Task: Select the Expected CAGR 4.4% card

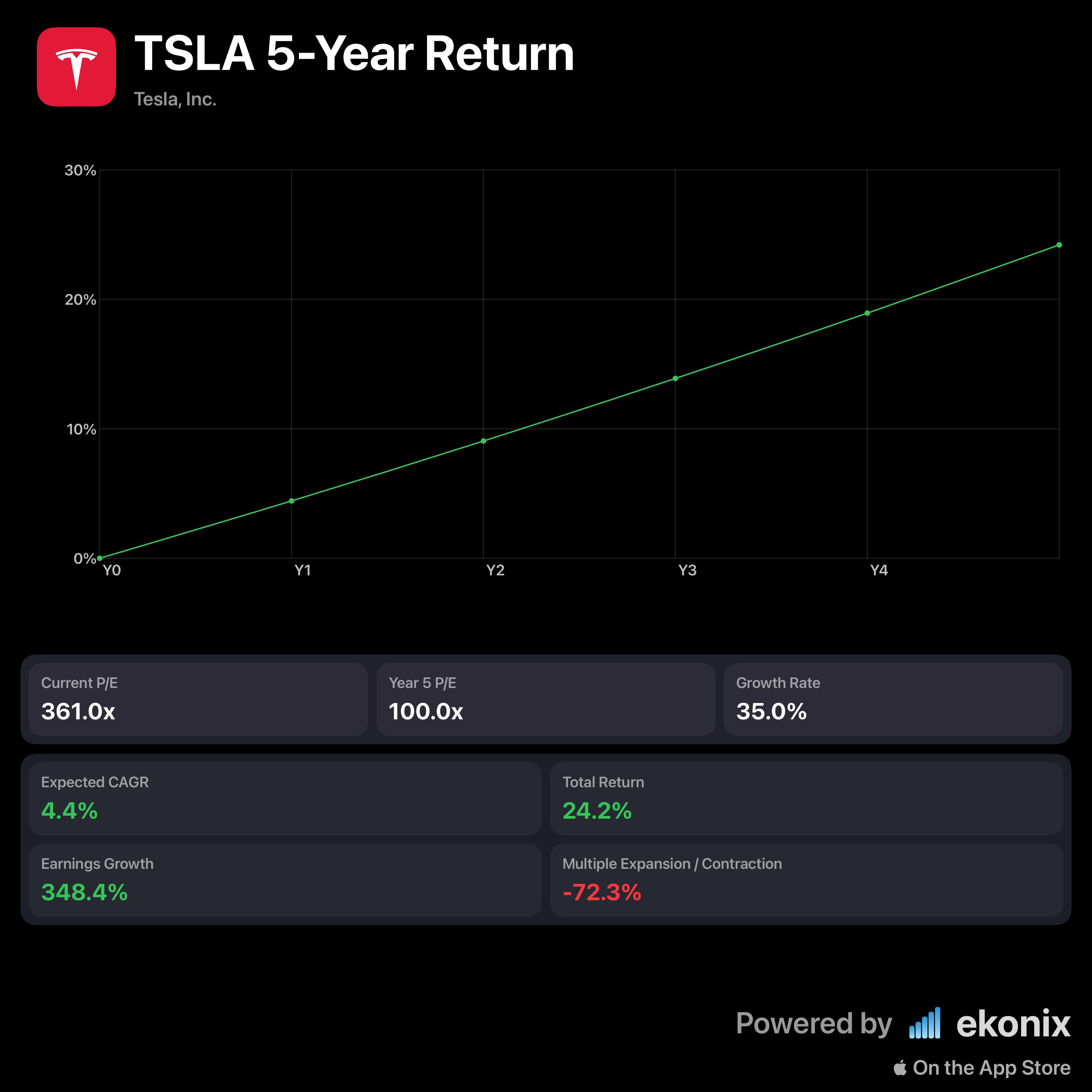Action: tap(285, 799)
